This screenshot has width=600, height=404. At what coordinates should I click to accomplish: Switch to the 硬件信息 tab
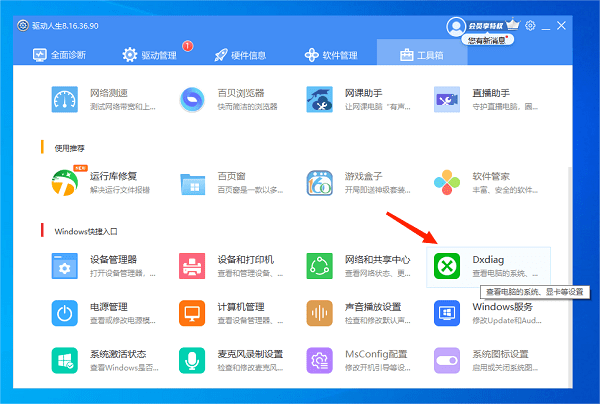point(240,55)
